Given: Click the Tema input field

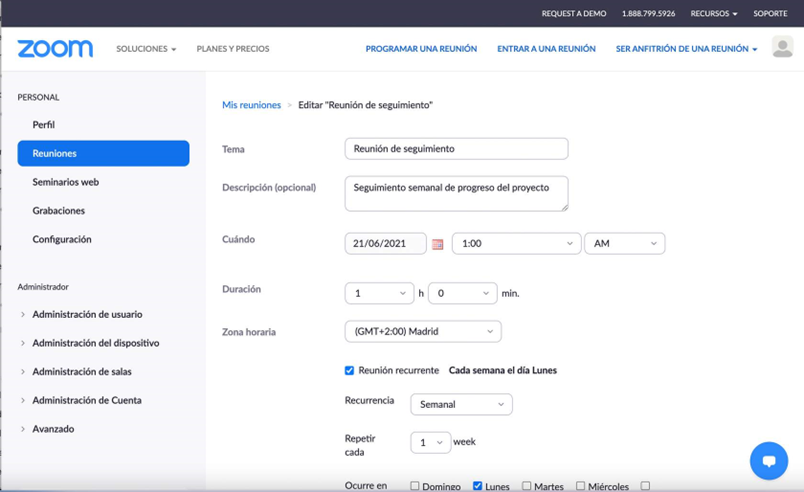Looking at the screenshot, I should pos(456,149).
